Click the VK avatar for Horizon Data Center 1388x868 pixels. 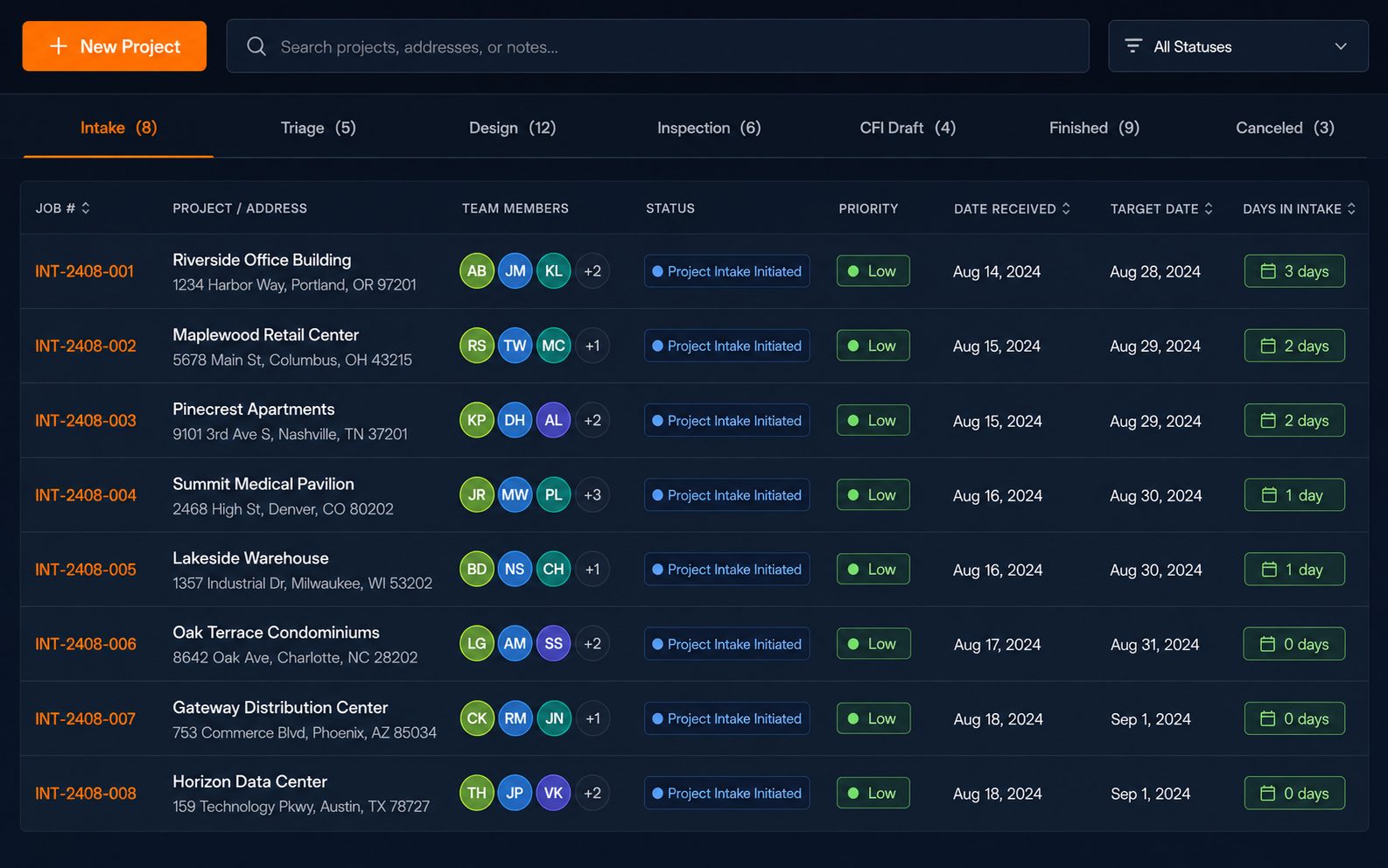553,794
